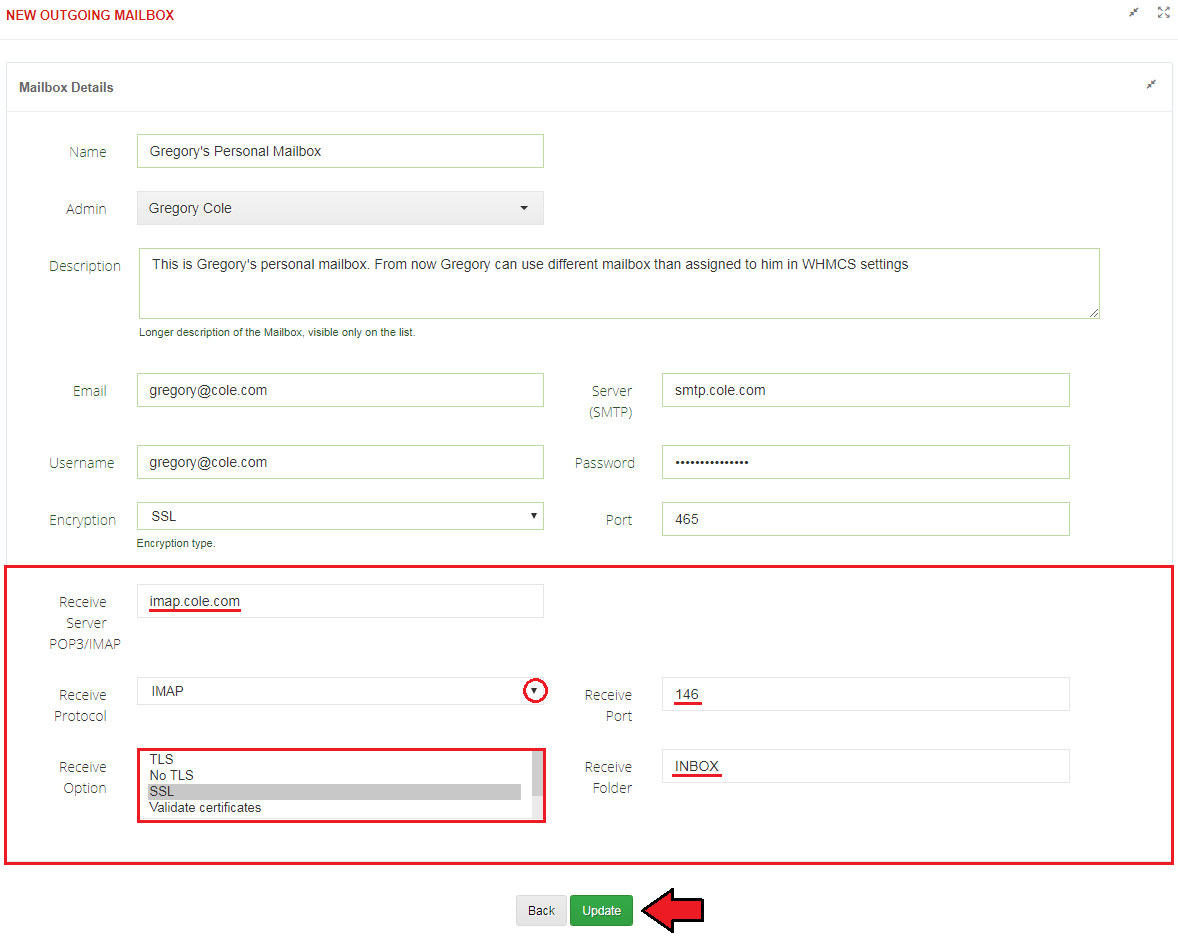1178x942 pixels.
Task: Select No TLS in Receive Option list
Action: click(334, 775)
